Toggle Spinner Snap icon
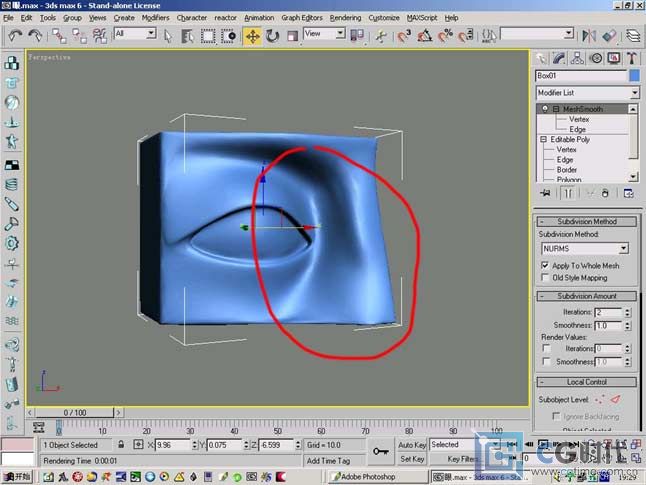 pyautogui.click(x=466, y=36)
